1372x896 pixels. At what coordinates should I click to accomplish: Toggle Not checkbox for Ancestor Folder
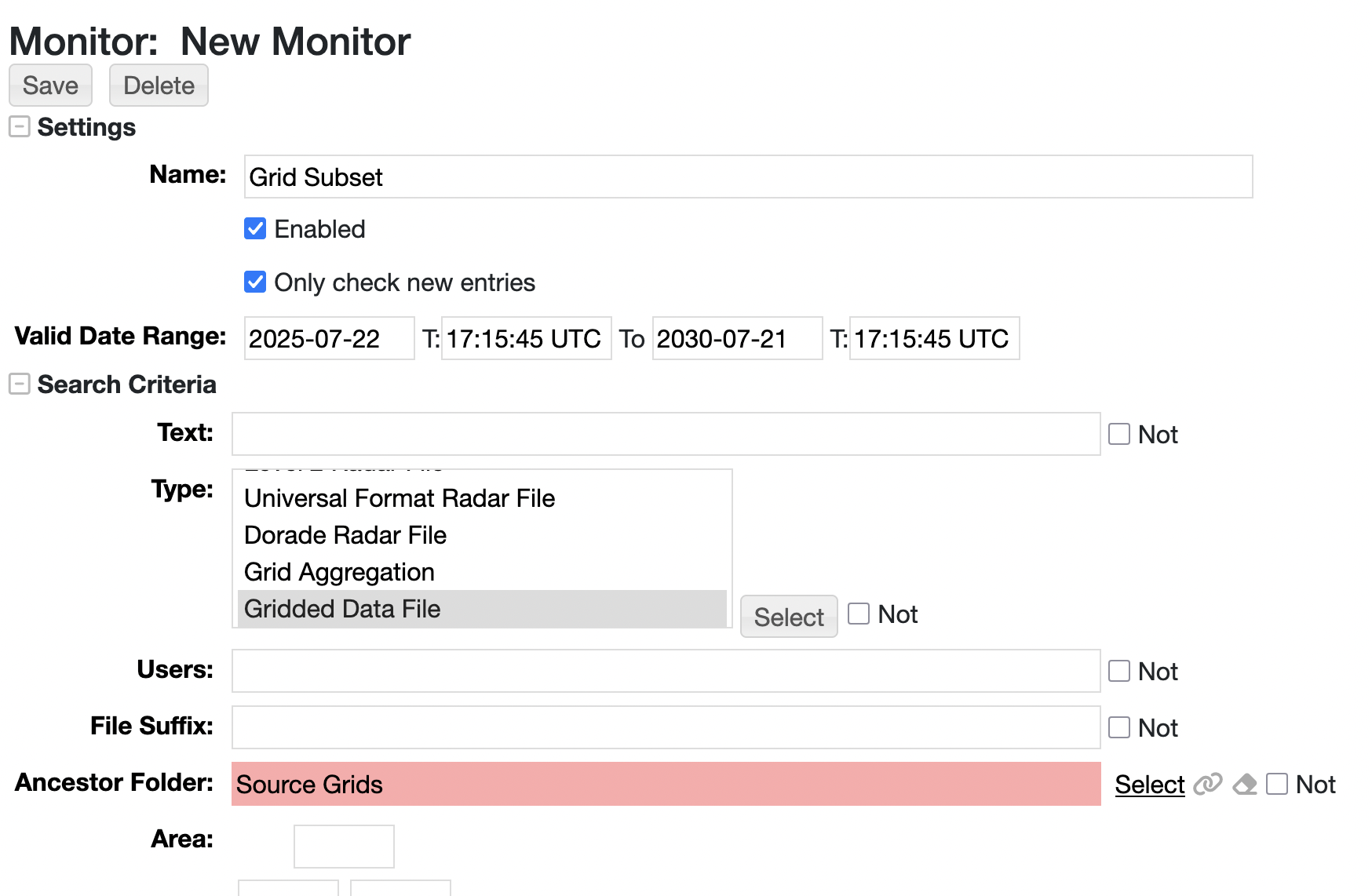(1277, 784)
